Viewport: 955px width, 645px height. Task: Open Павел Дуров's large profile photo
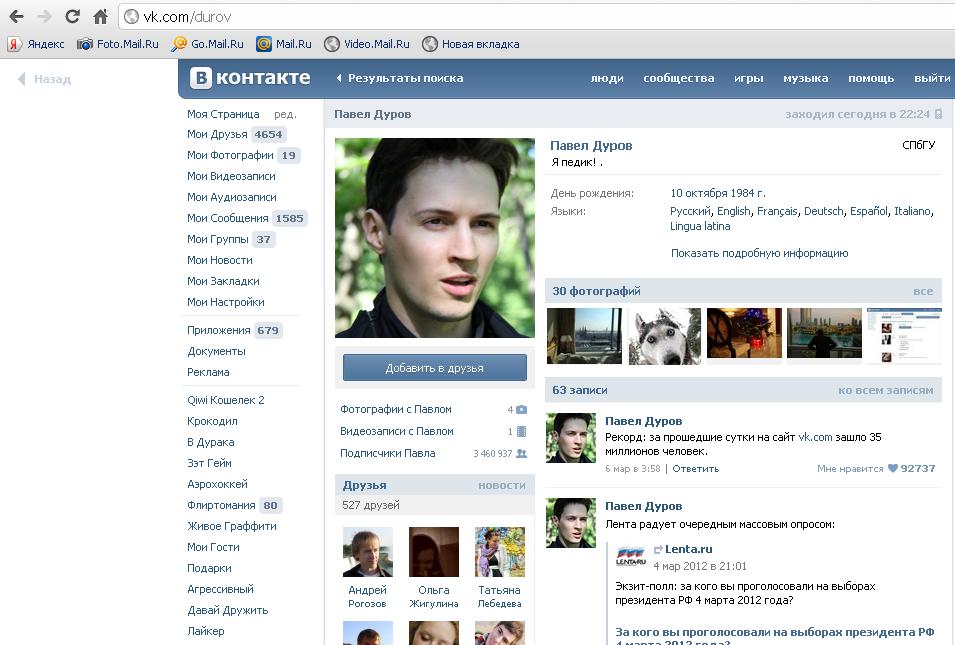435,238
